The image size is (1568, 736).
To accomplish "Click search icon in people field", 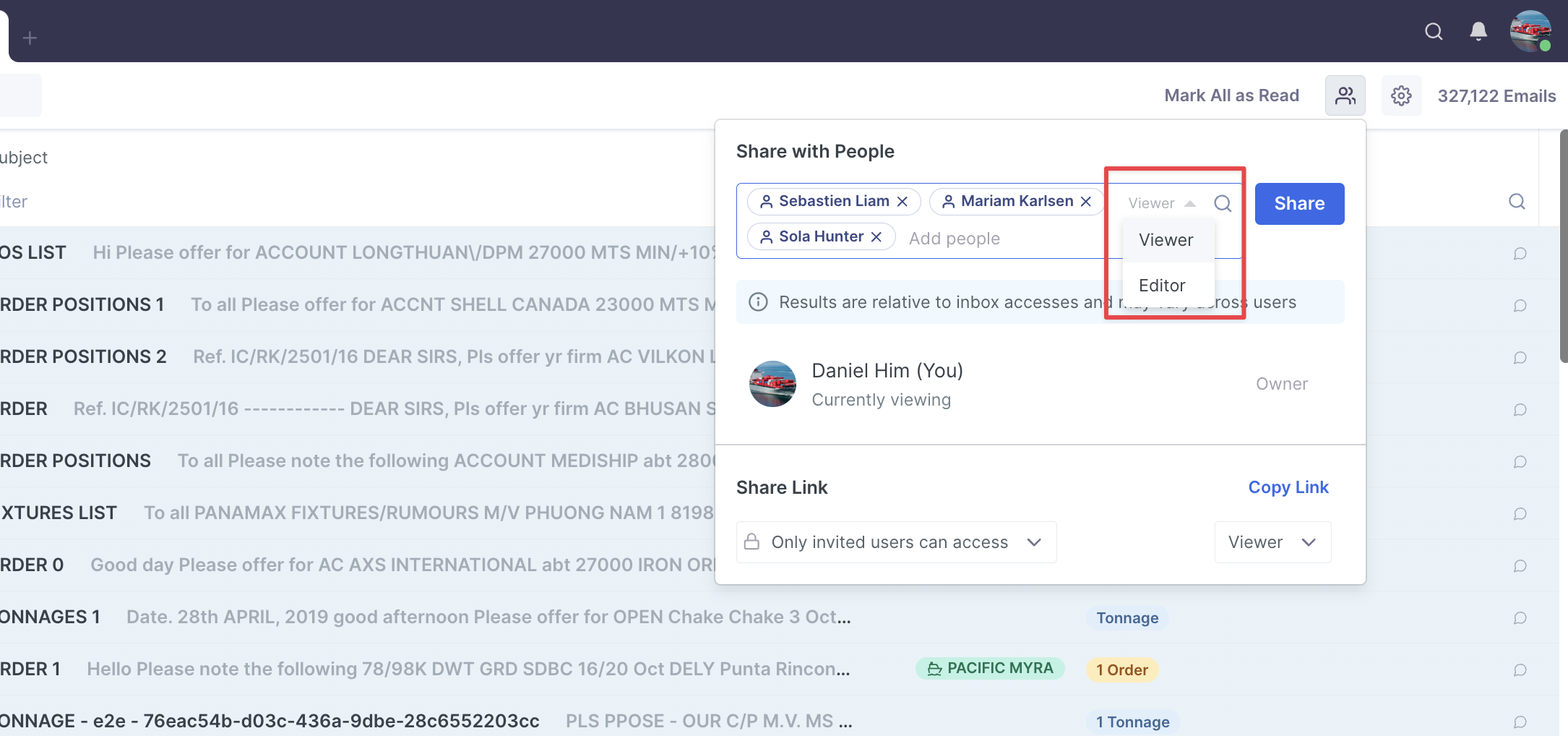I will [x=1223, y=204].
